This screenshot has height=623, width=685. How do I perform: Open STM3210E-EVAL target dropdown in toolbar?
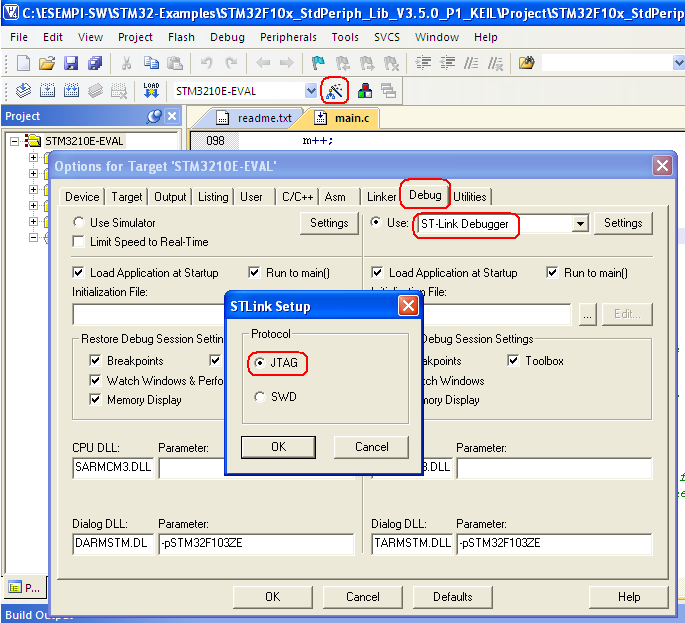point(311,91)
